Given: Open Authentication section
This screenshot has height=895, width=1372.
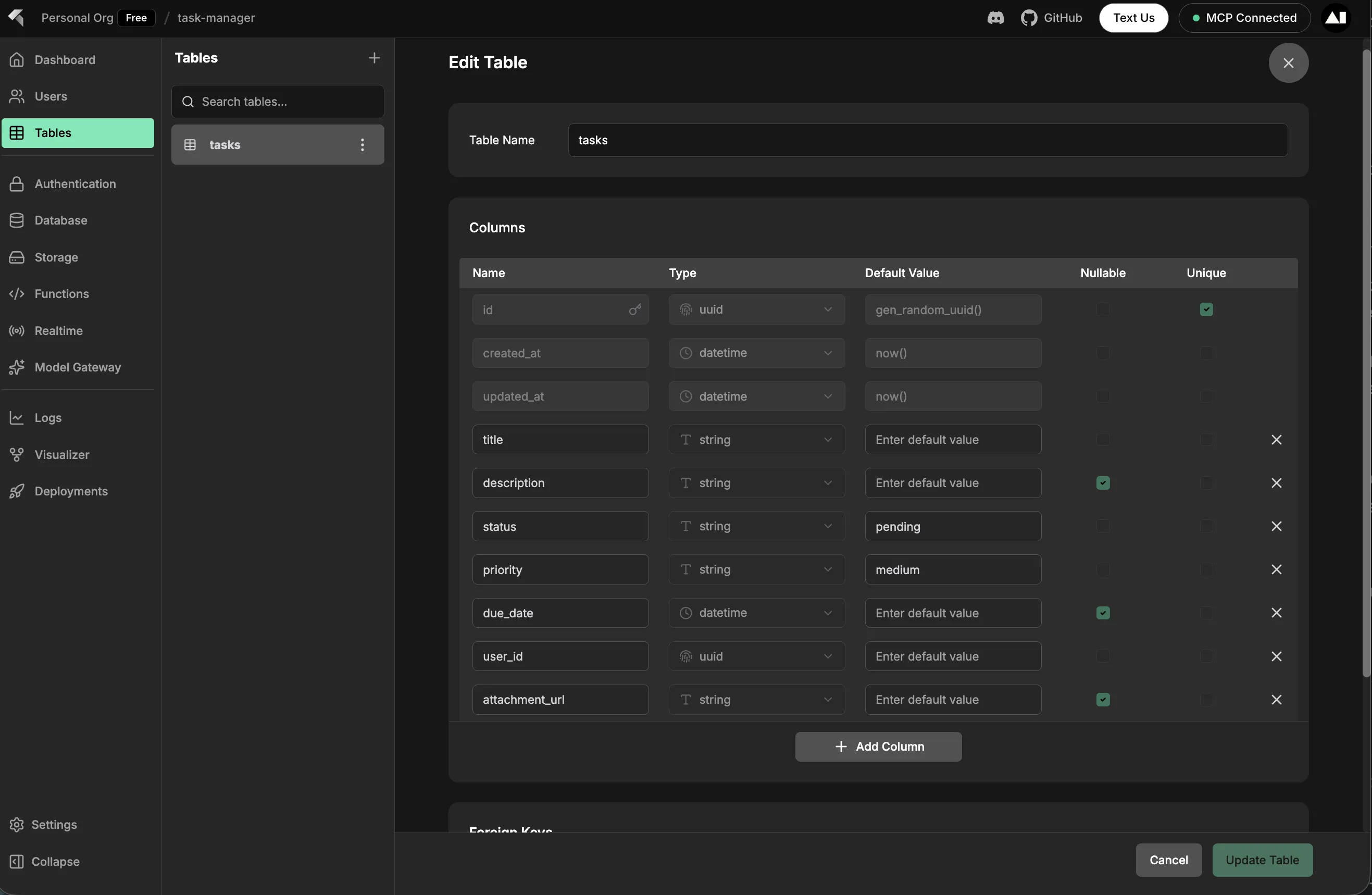Looking at the screenshot, I should tap(78, 184).
